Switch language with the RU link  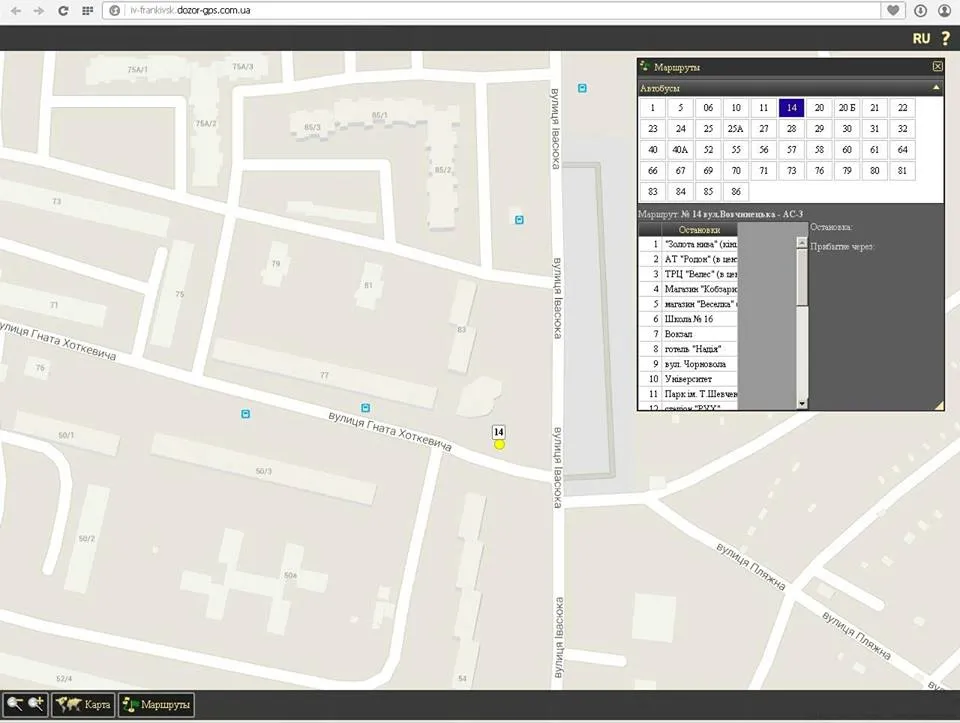tap(921, 39)
